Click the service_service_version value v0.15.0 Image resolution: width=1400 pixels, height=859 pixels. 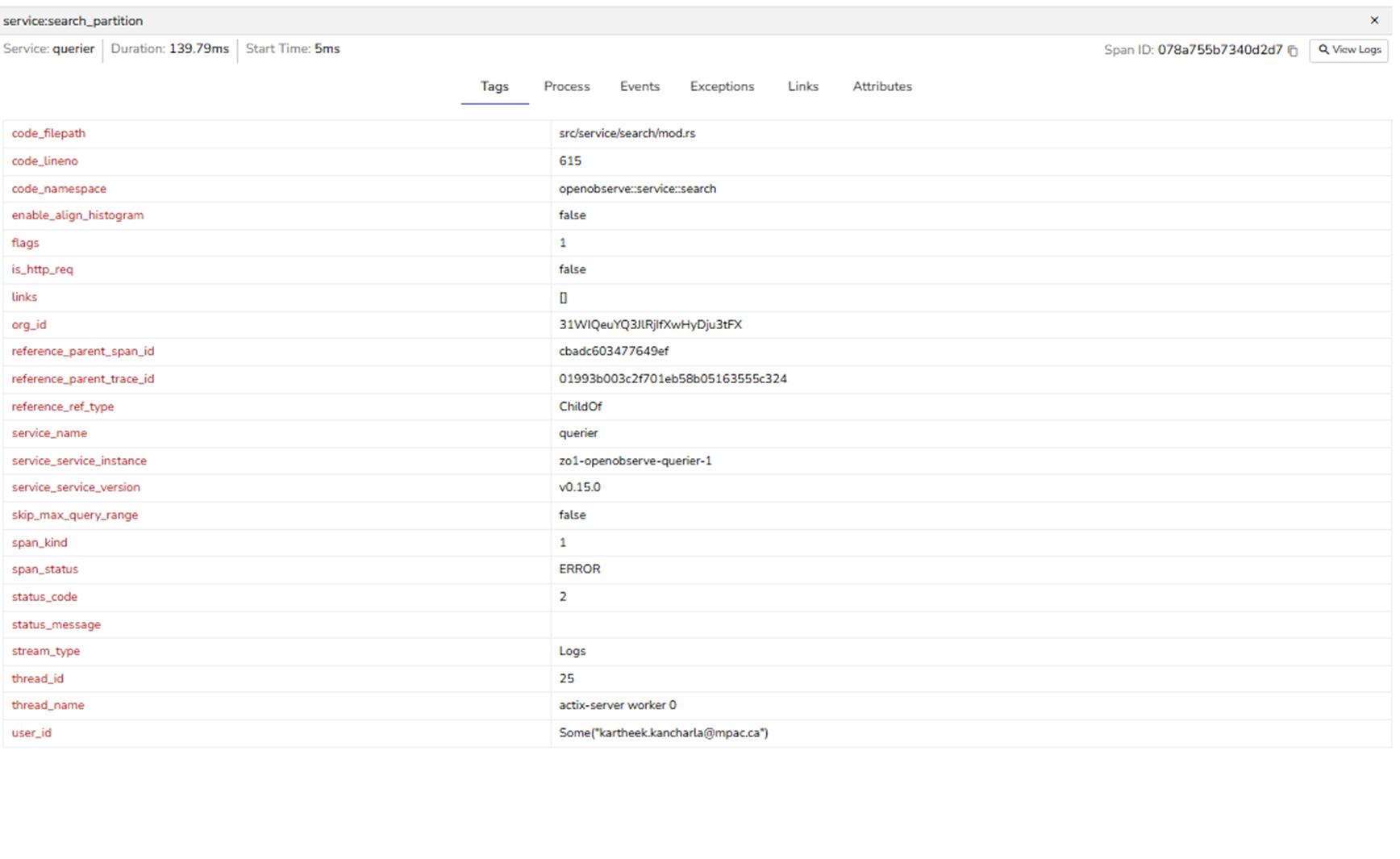[x=579, y=487]
